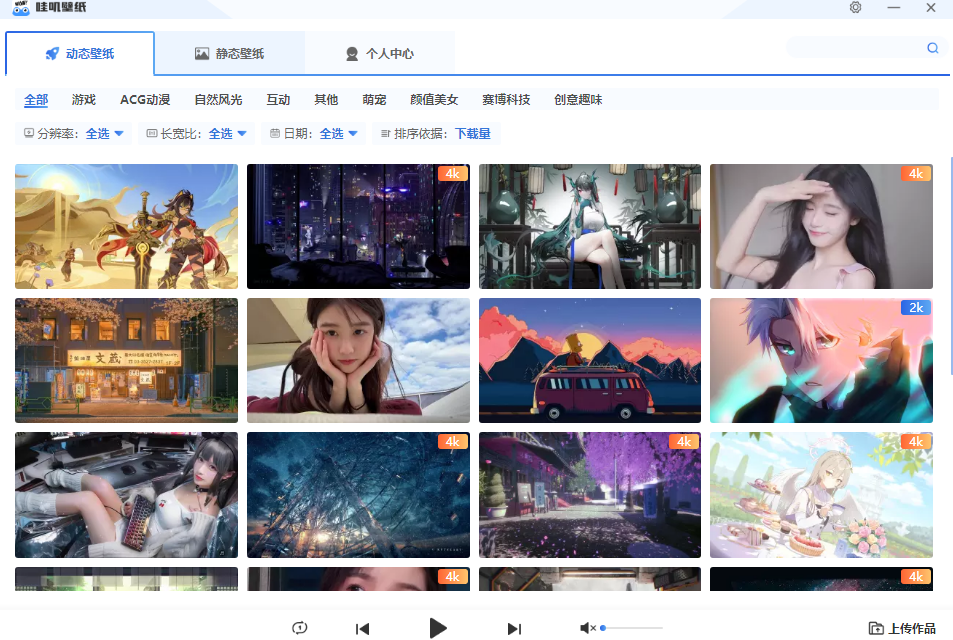Select the 自然风光 category

(x=218, y=100)
